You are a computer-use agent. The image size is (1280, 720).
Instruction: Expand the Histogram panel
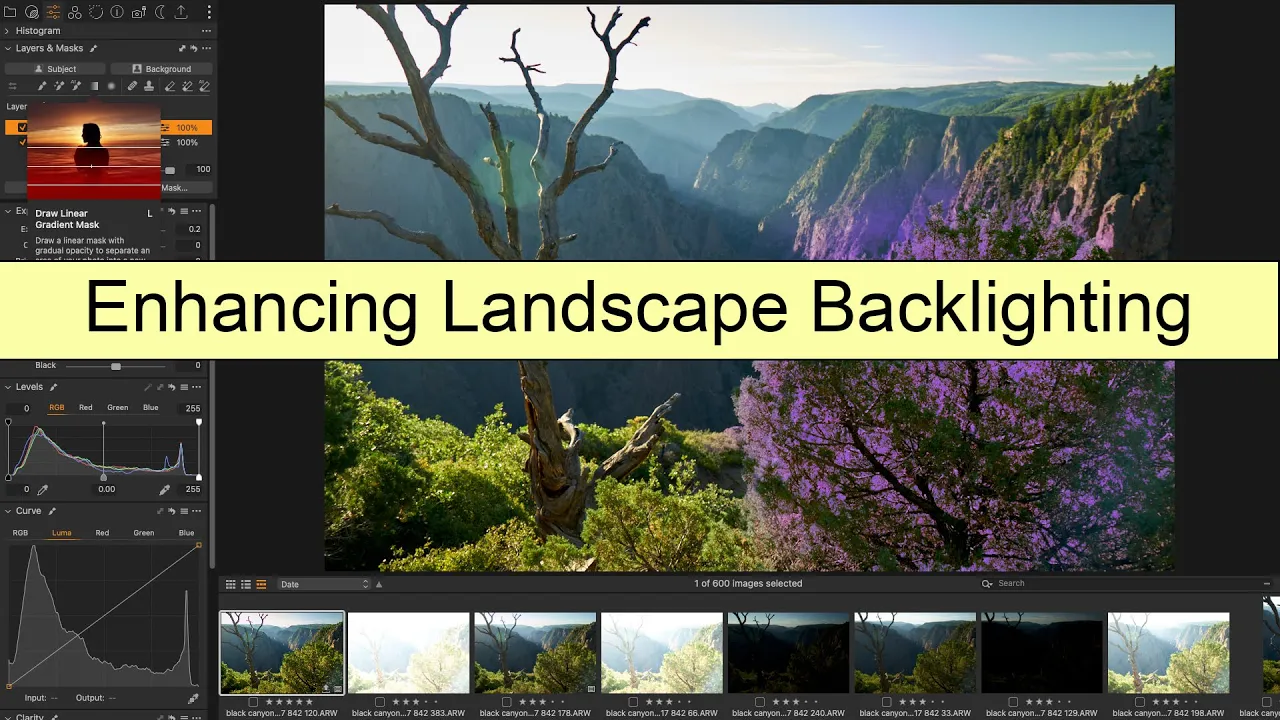point(7,31)
